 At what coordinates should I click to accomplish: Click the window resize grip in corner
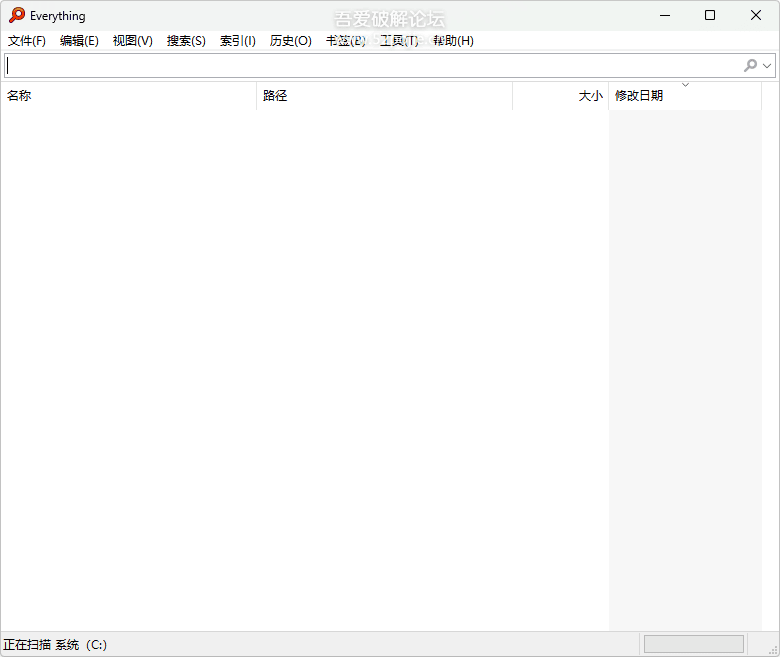pyautogui.click(x=773, y=650)
